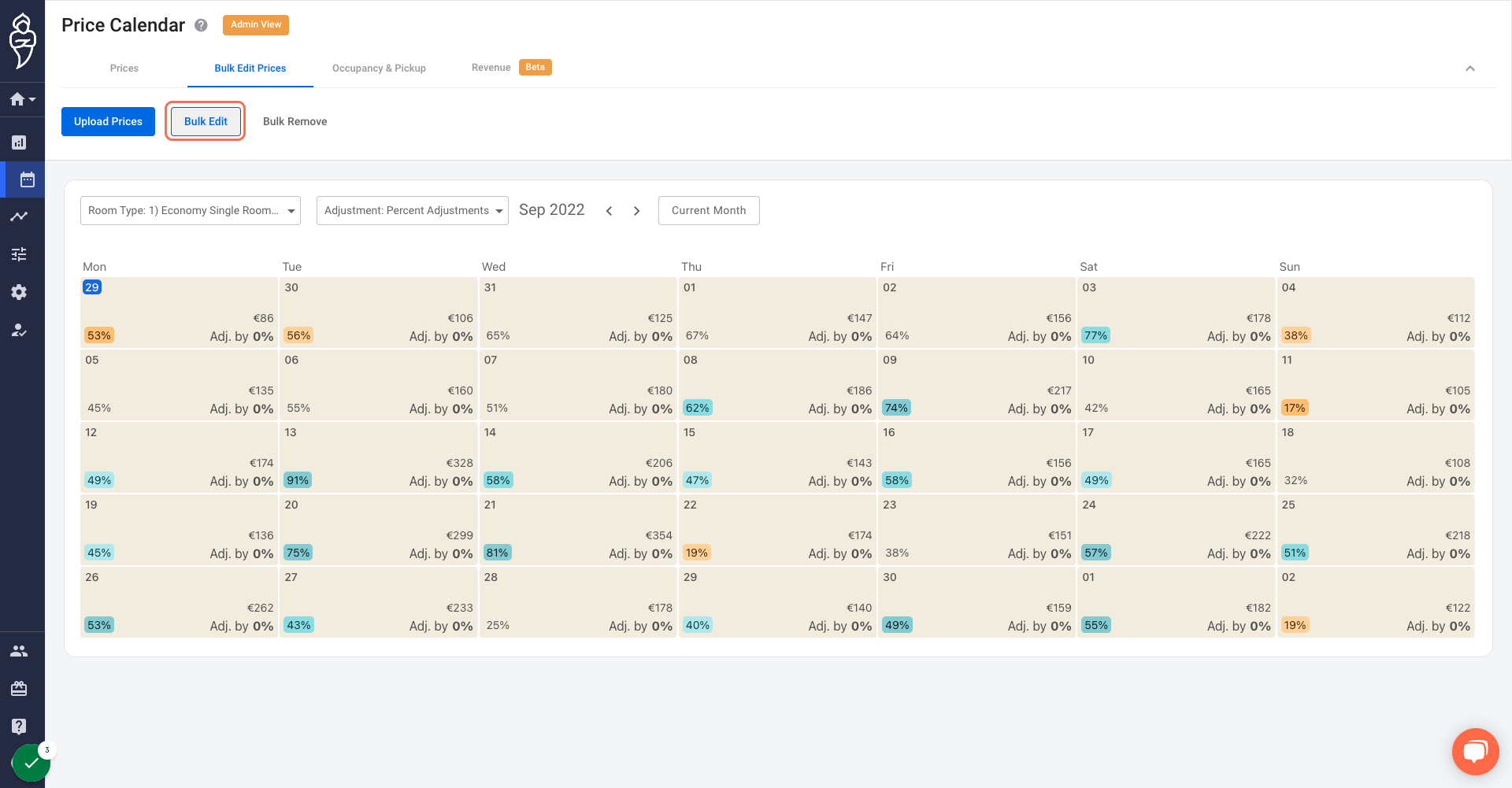Click the €299 price on the 20th
This screenshot has height=788, width=1512.
tap(460, 535)
